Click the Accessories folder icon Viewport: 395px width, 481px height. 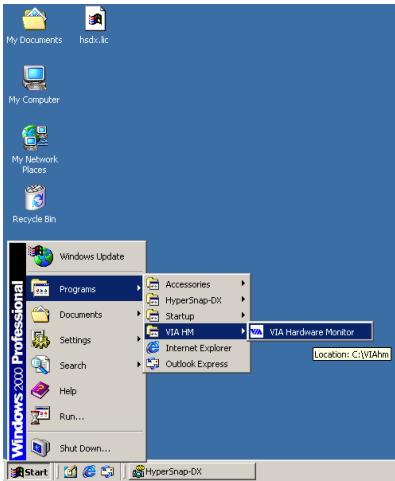pos(153,284)
